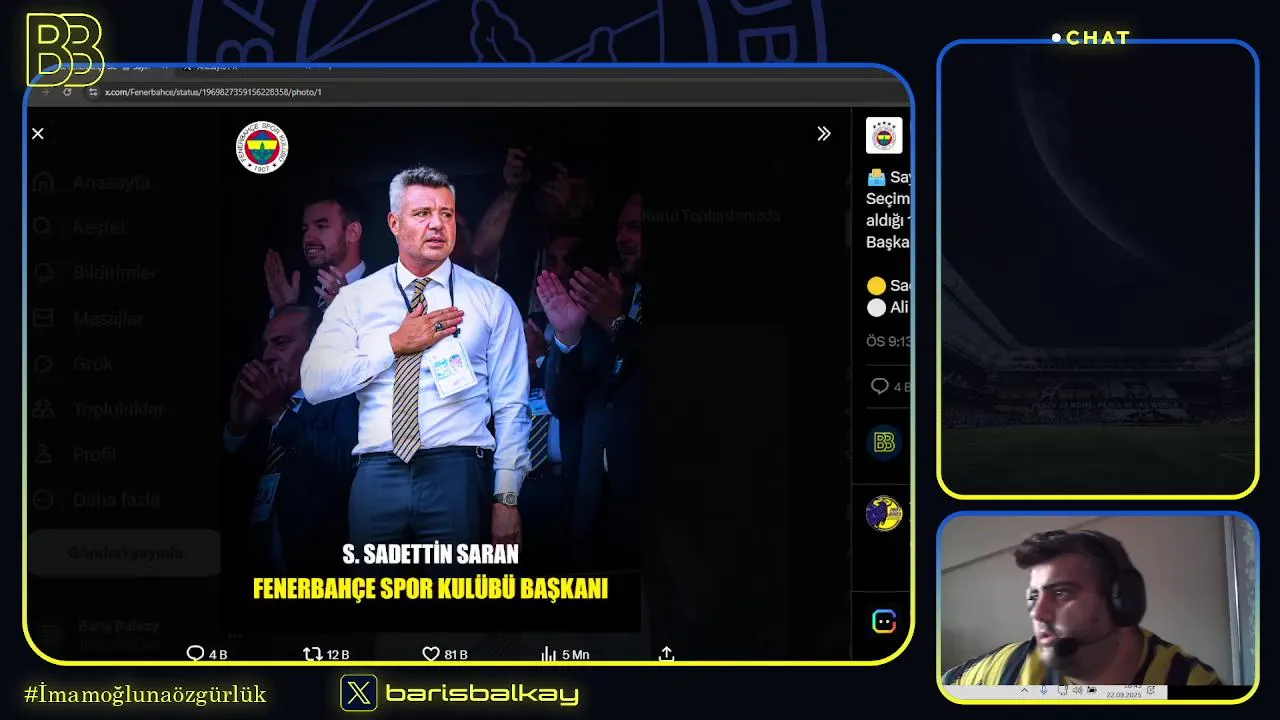Click the retweet icon showing 12 B
The height and width of the screenshot is (720, 1280).
(x=312, y=654)
